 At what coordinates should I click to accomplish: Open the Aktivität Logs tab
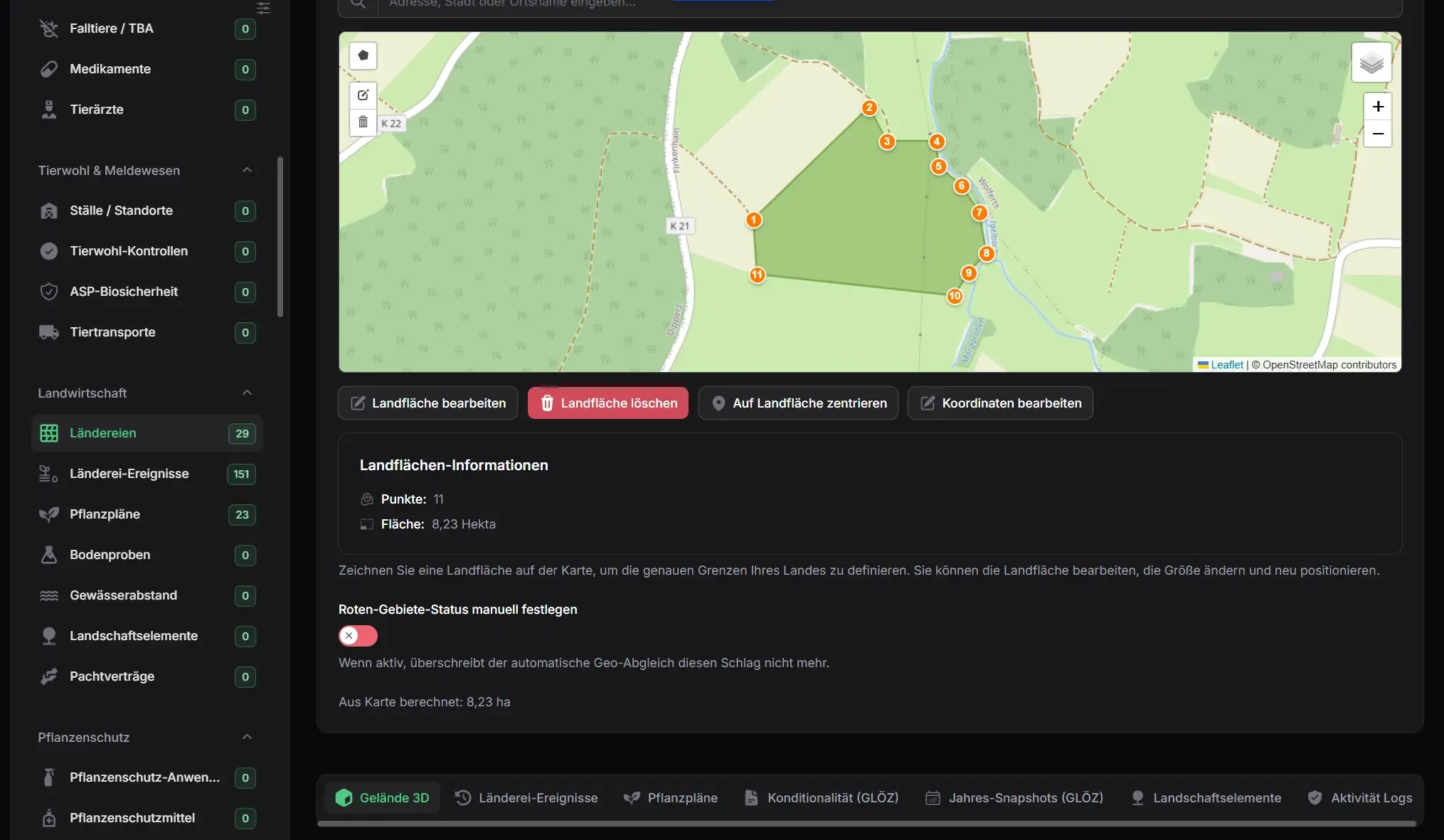coord(1360,798)
